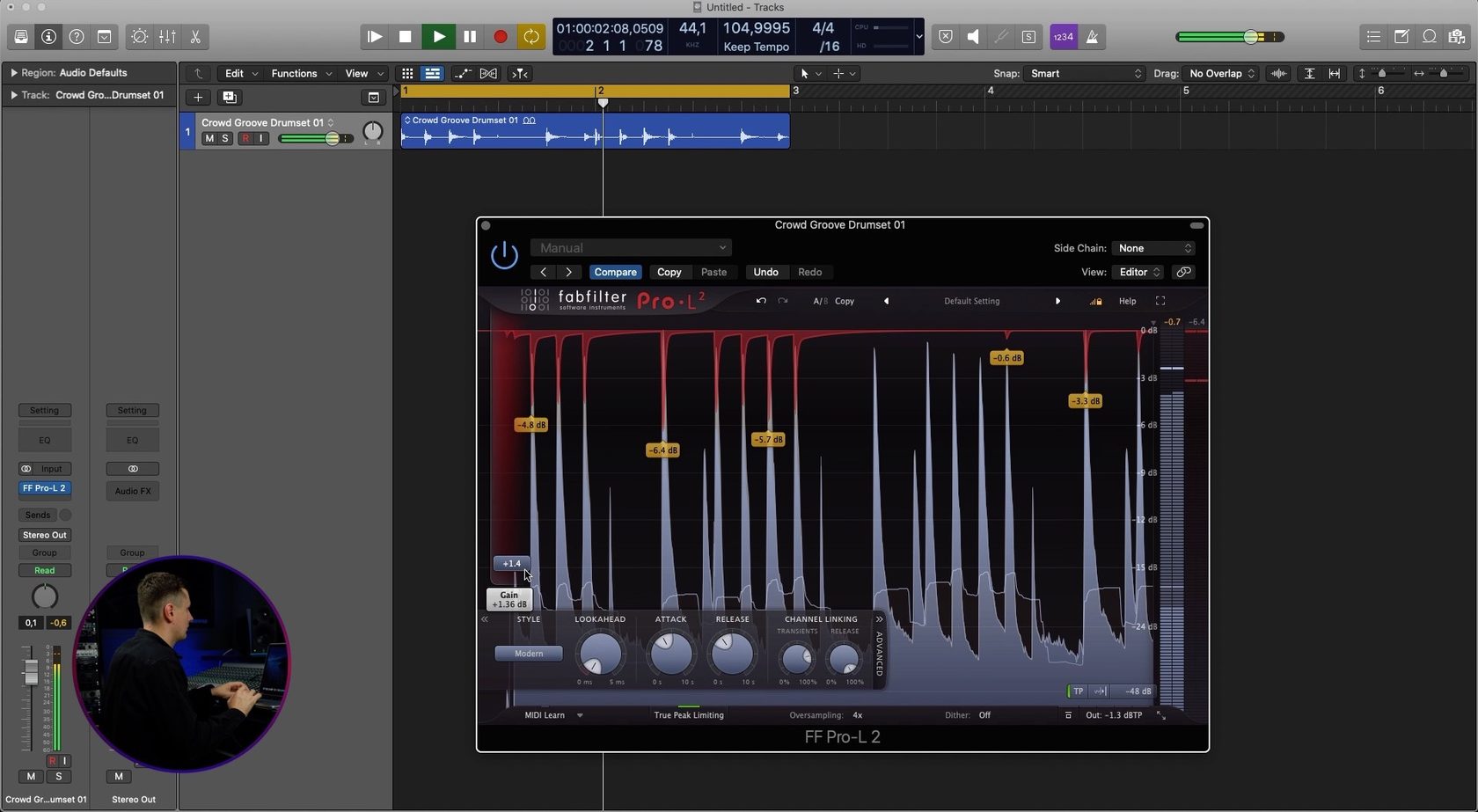The height and width of the screenshot is (812, 1478).
Task: Open the Side Chain None dropdown
Action: point(1152,248)
